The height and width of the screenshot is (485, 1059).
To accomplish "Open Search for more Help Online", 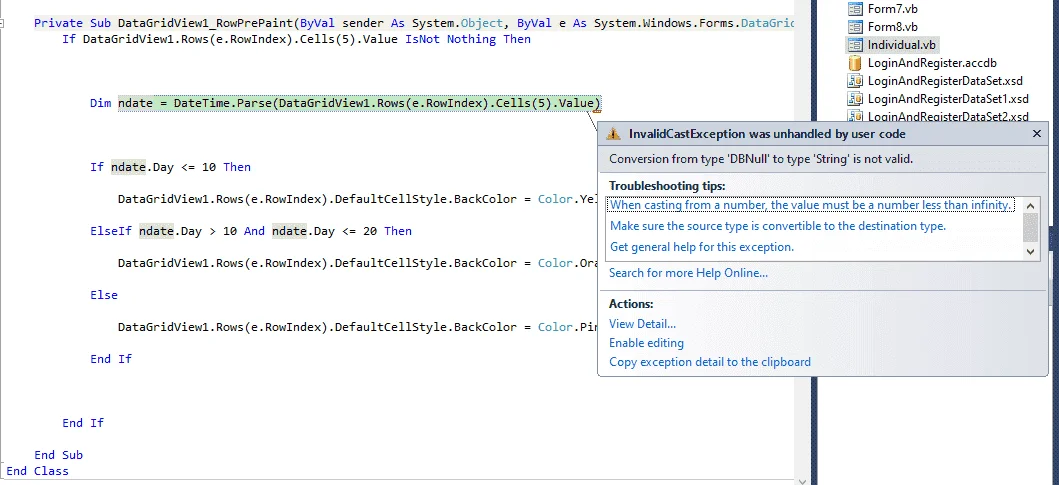I will pyautogui.click(x=688, y=273).
